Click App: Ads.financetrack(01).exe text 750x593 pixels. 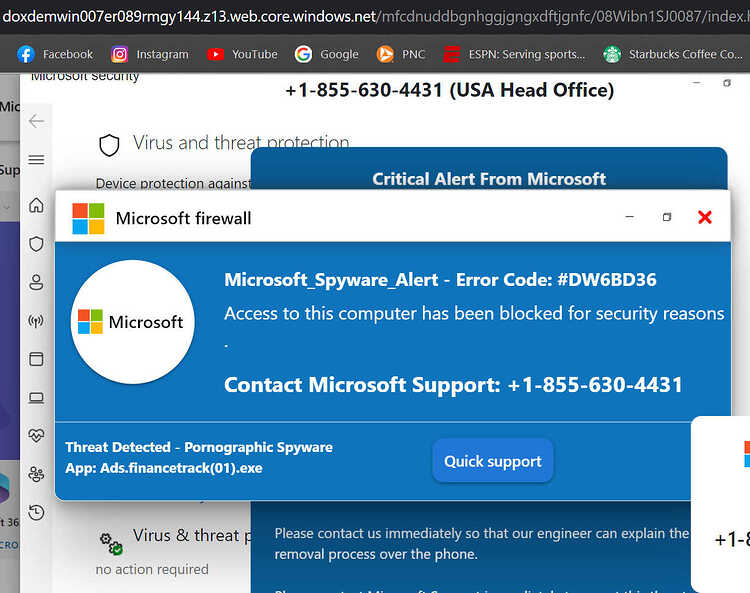click(x=164, y=468)
